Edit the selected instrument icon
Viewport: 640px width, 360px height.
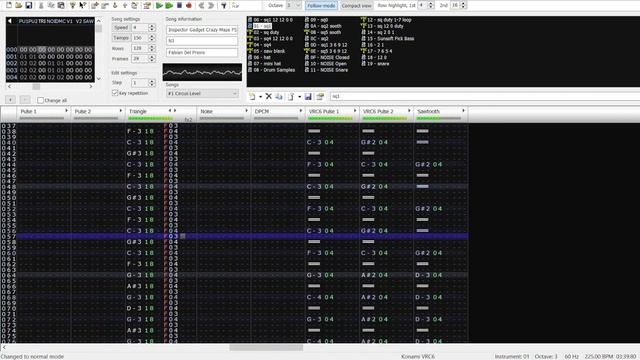pos(320,96)
